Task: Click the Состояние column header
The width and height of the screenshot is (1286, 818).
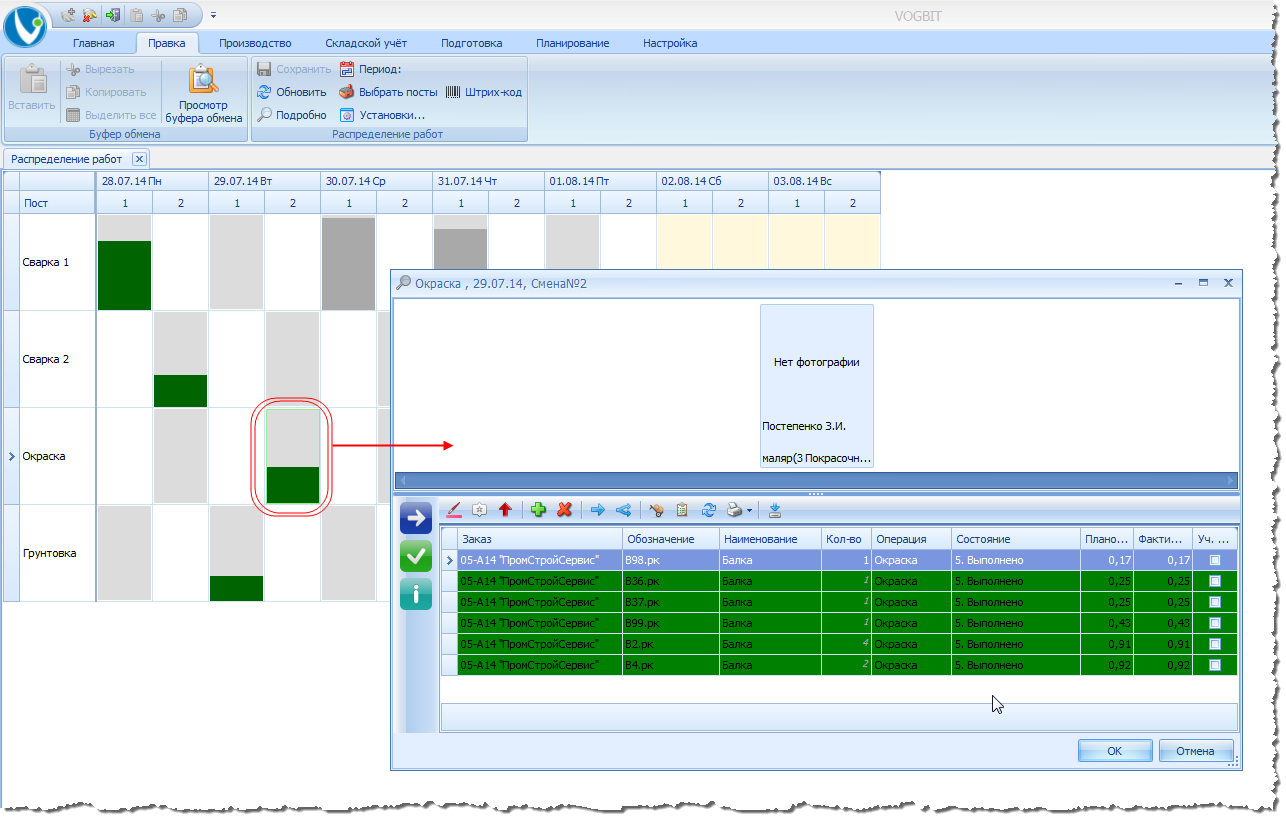Action: click(1016, 539)
